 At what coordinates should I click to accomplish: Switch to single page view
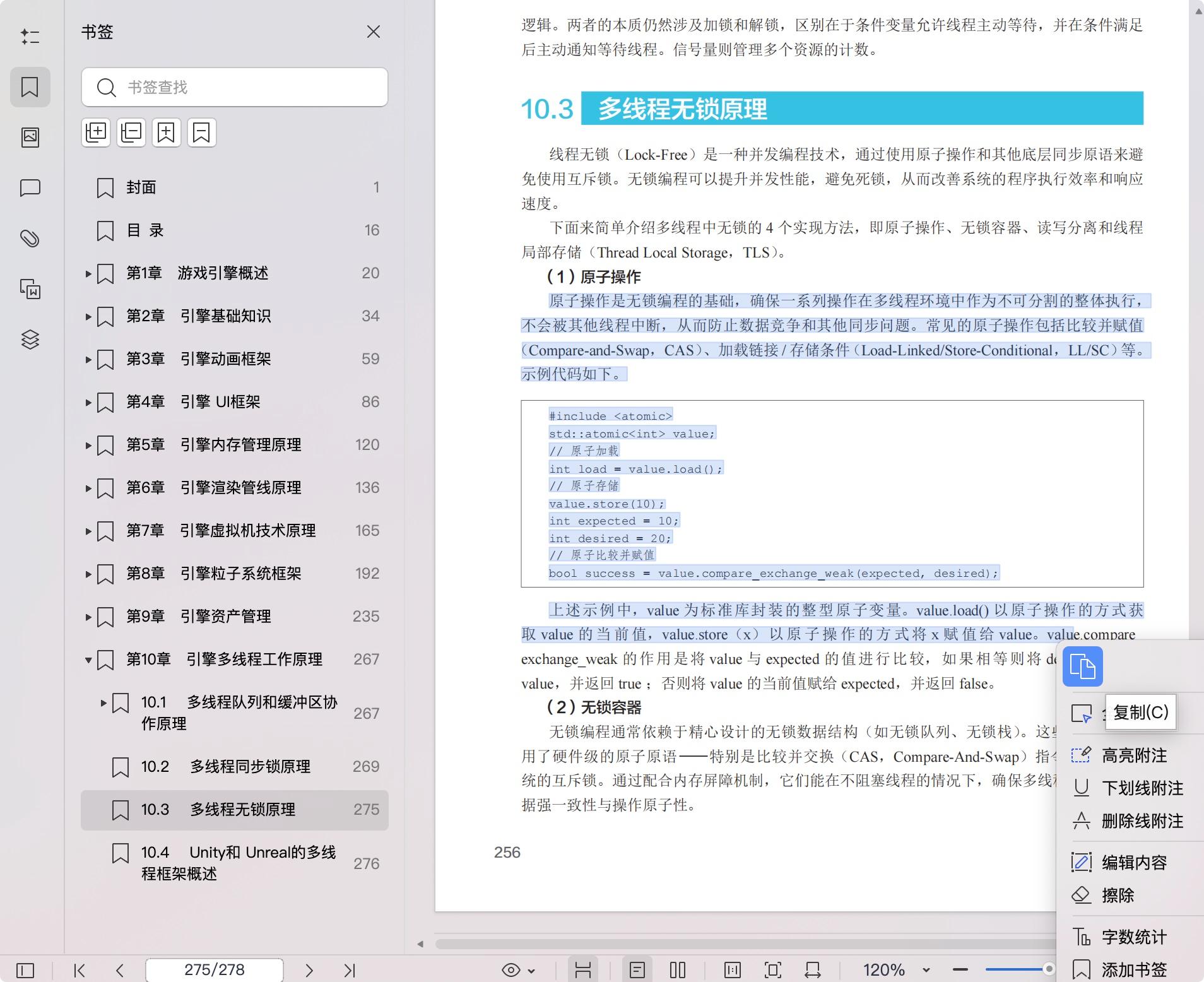pyautogui.click(x=637, y=970)
